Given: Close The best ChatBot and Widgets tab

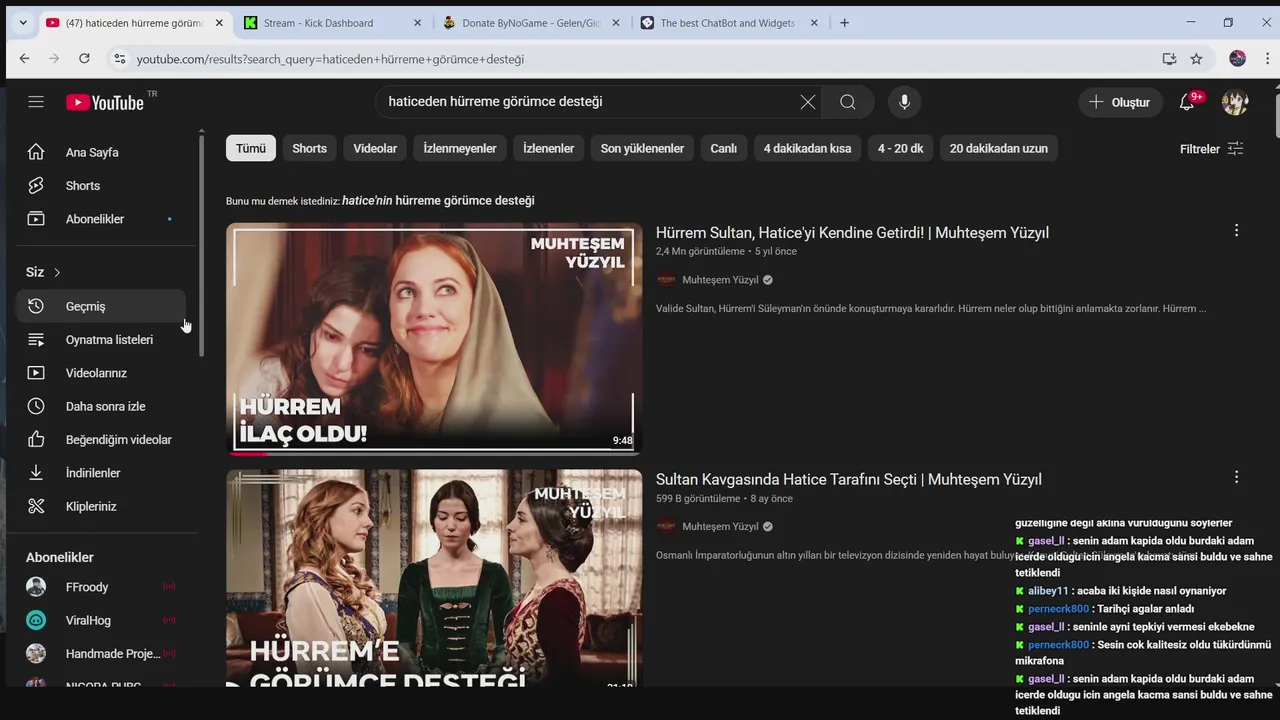Looking at the screenshot, I should (x=814, y=23).
